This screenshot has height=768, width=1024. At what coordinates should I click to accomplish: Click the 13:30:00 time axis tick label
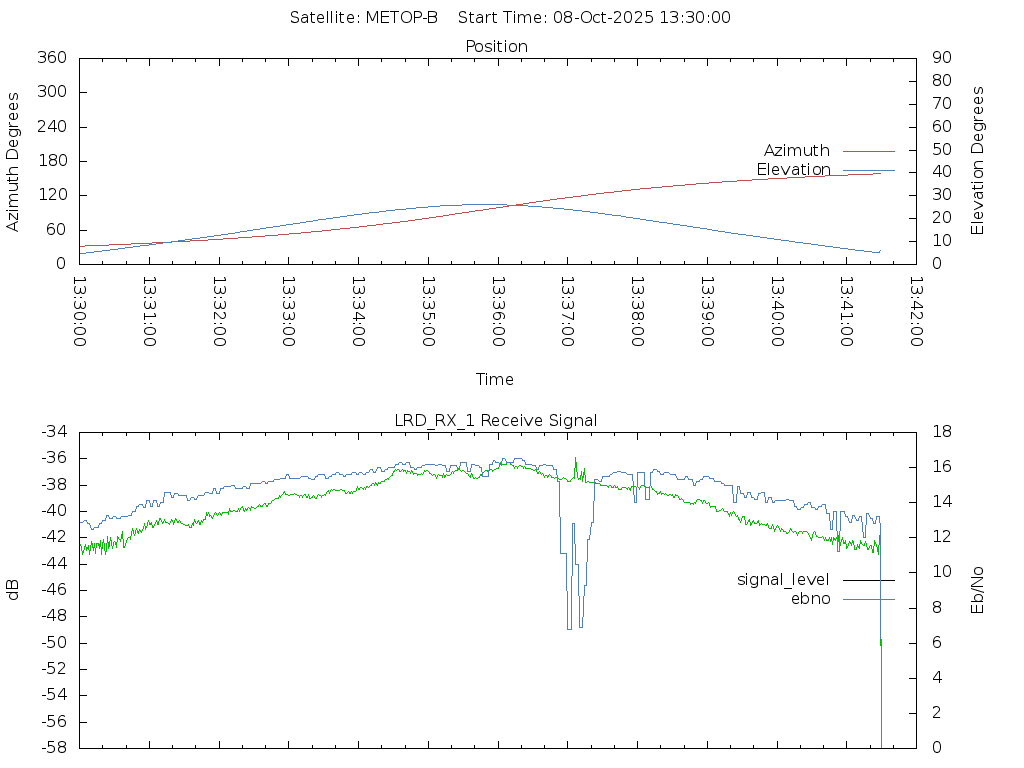[x=80, y=312]
